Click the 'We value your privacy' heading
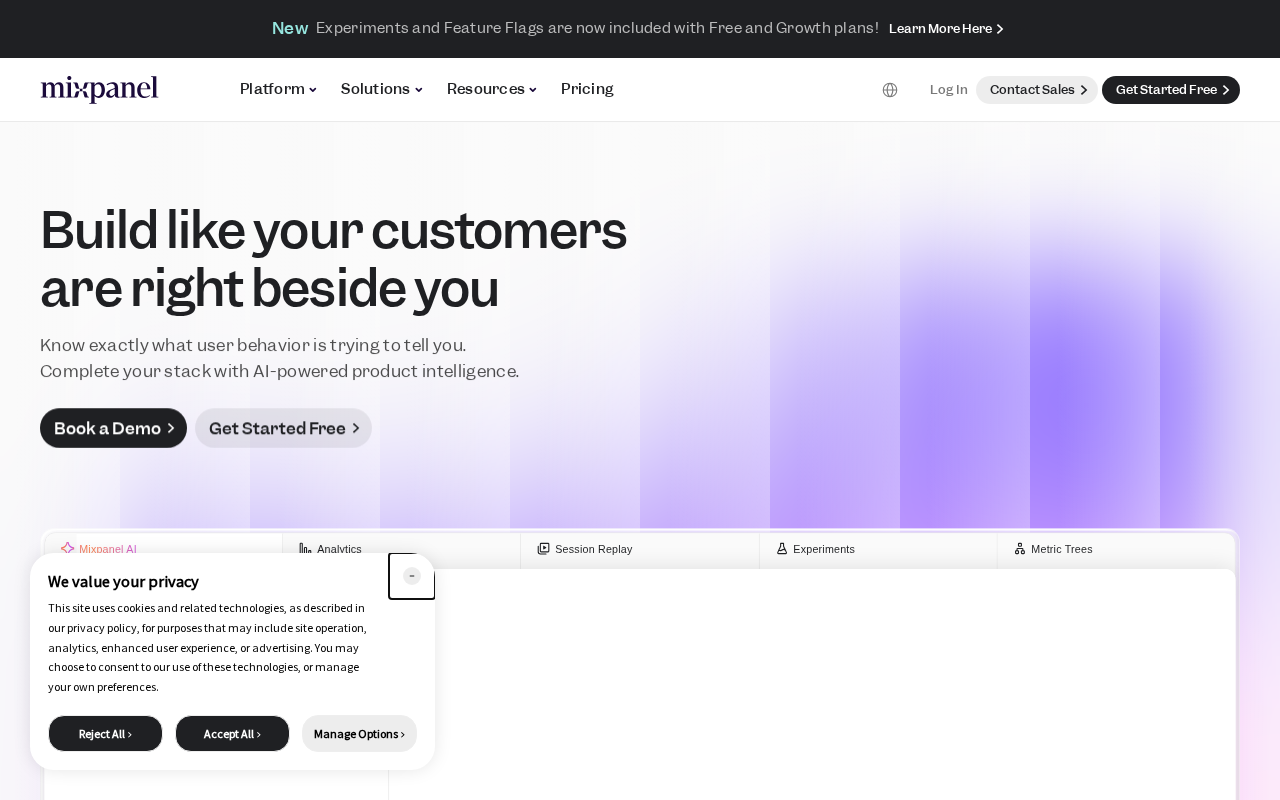Screen dimensions: 1280x800 (x=123, y=582)
